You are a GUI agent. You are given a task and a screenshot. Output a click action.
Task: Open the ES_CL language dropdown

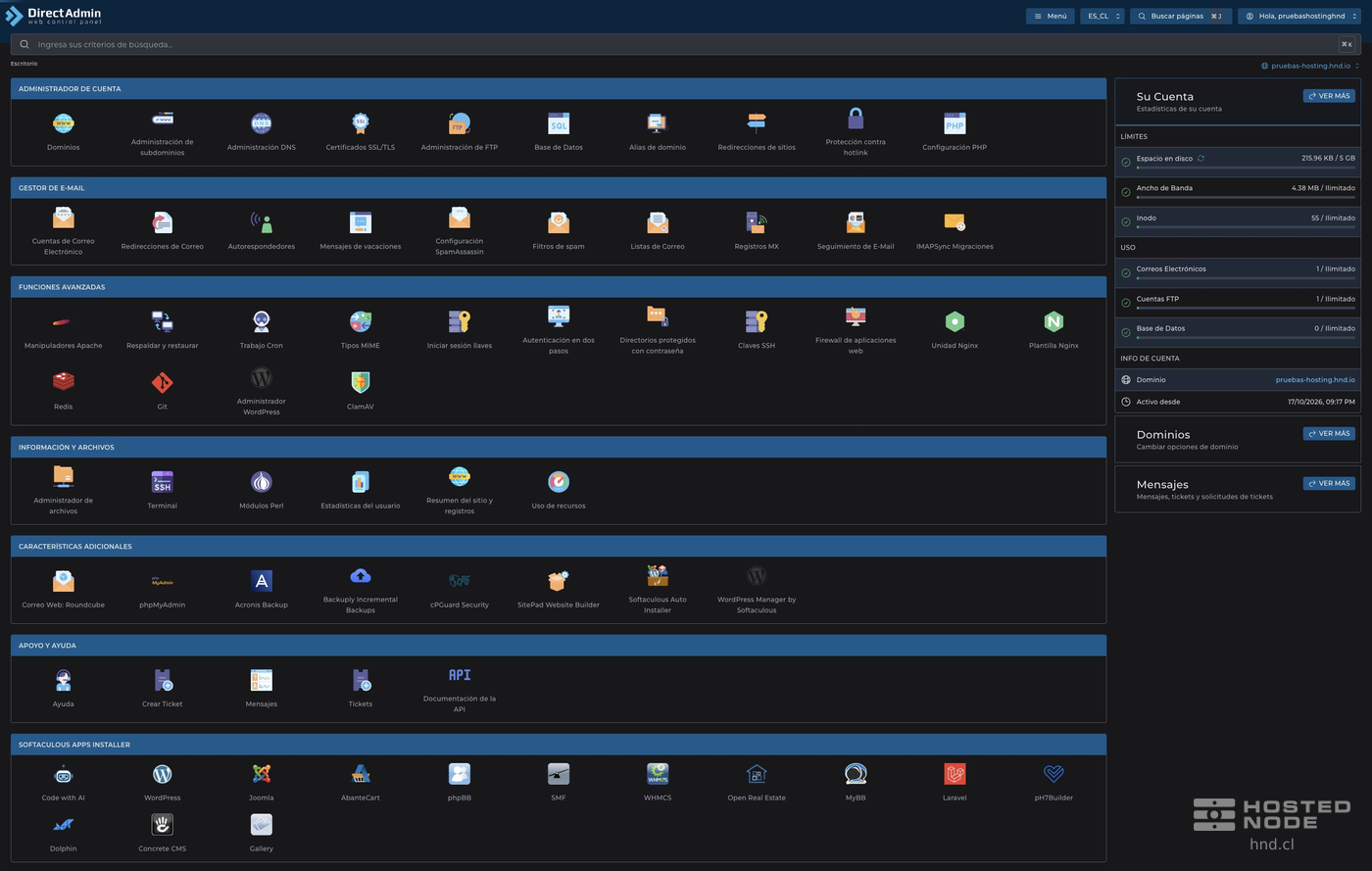pos(1102,16)
